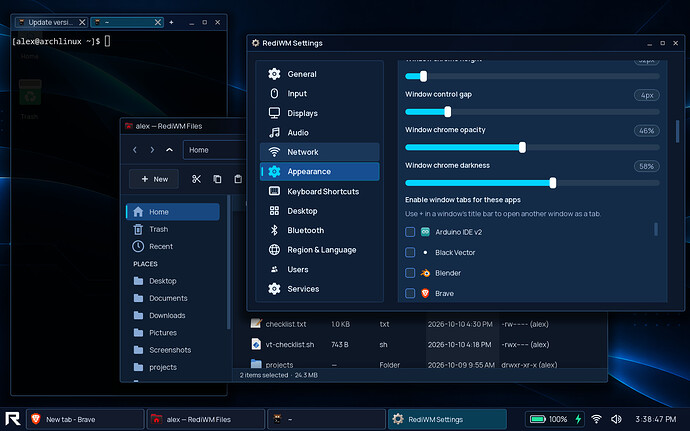690x431 pixels.
Task: Open Region & Language settings
Action: [x=319, y=250]
